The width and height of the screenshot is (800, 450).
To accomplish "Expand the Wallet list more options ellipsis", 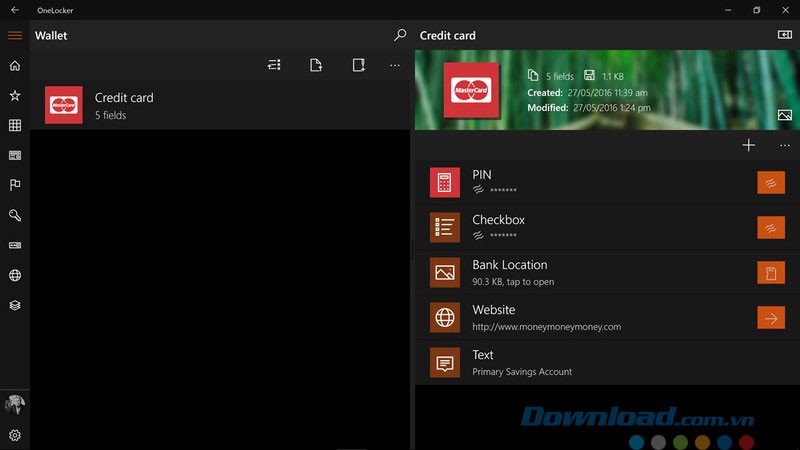I will [x=395, y=65].
